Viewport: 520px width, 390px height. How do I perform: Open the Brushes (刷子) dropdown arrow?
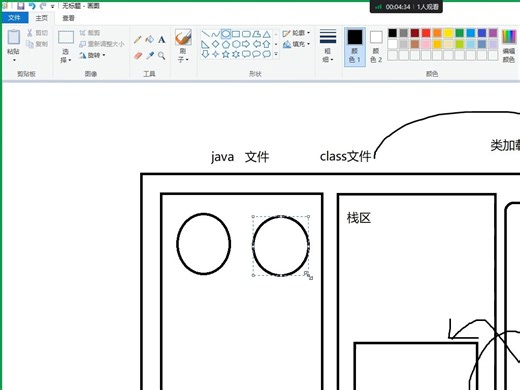(x=187, y=59)
